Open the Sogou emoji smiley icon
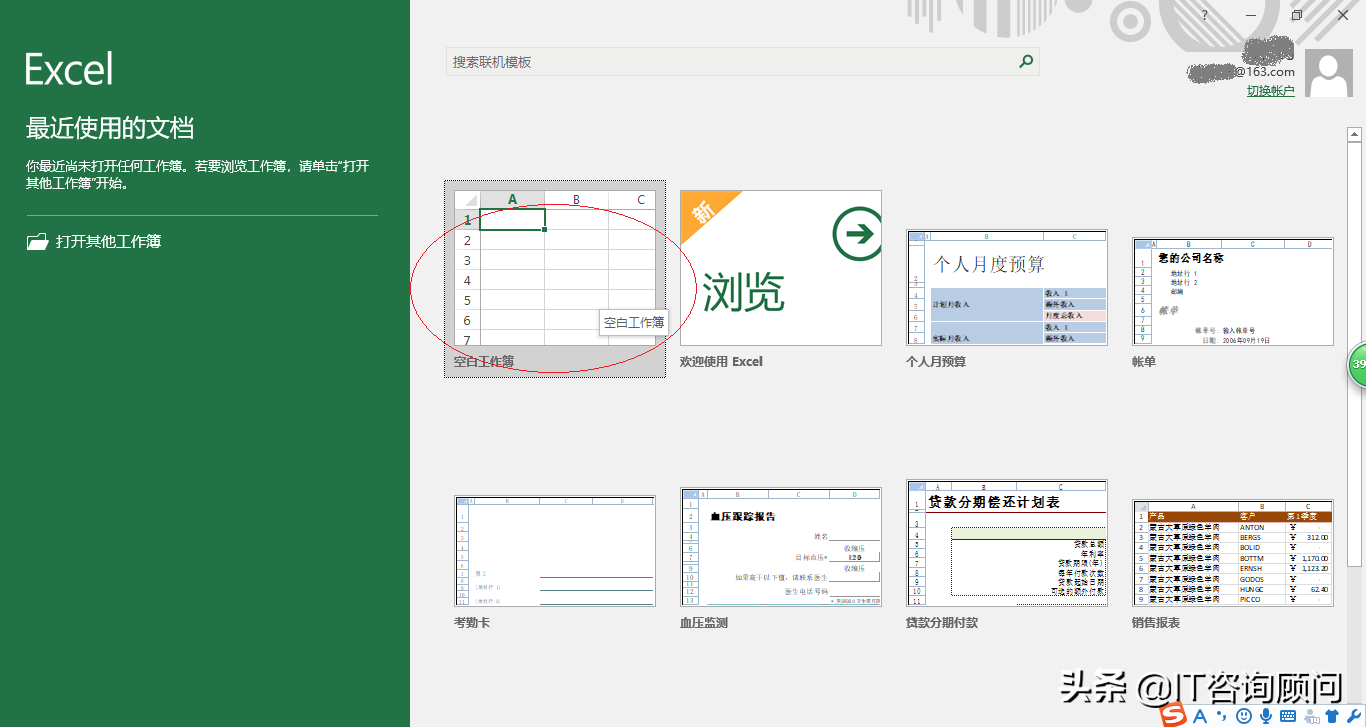This screenshot has height=727, width=1366. tap(1244, 716)
